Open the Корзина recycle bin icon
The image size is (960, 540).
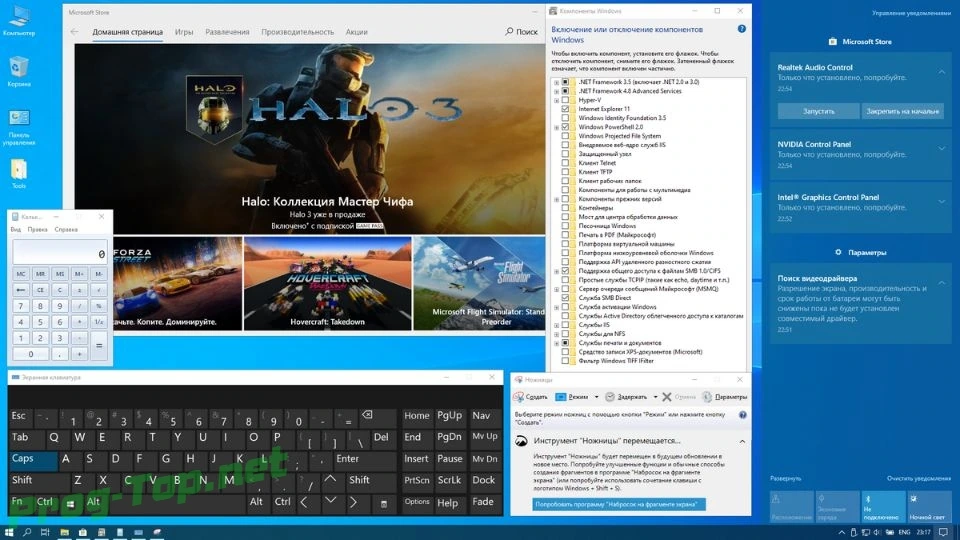(19, 71)
